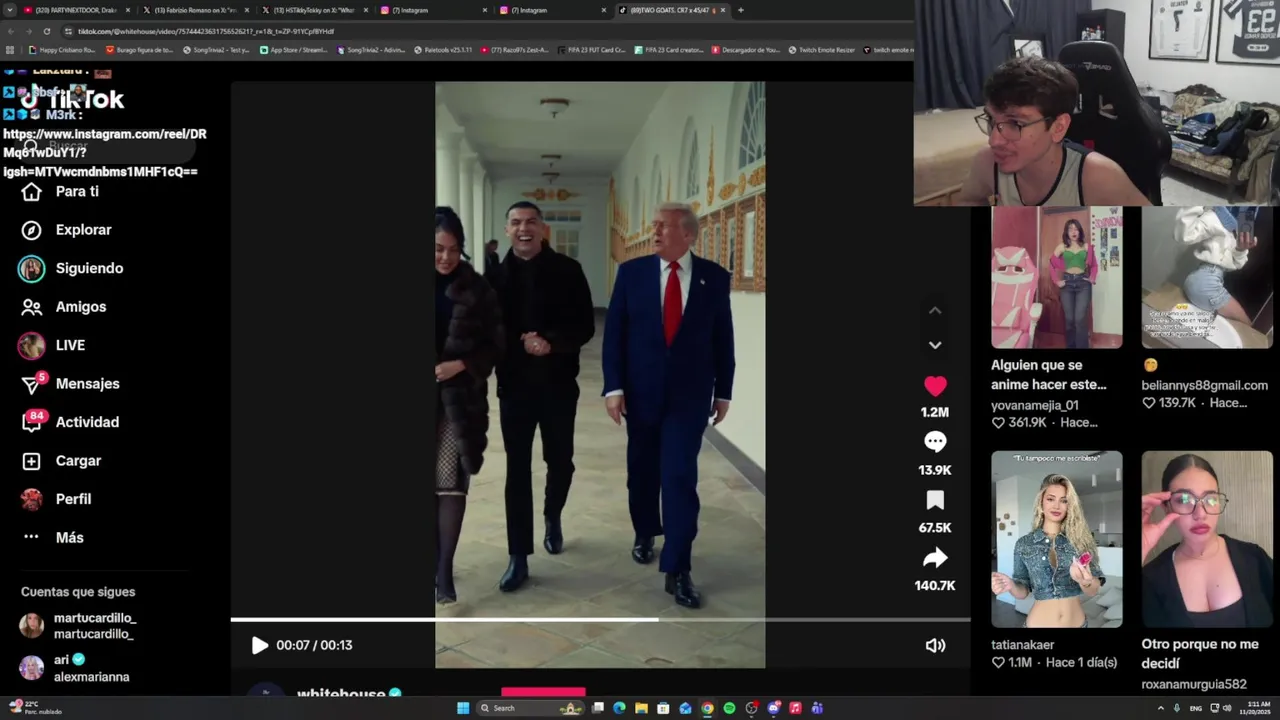The width and height of the screenshot is (1280, 720).
Task: Open Task View from the taskbar
Action: click(x=597, y=708)
